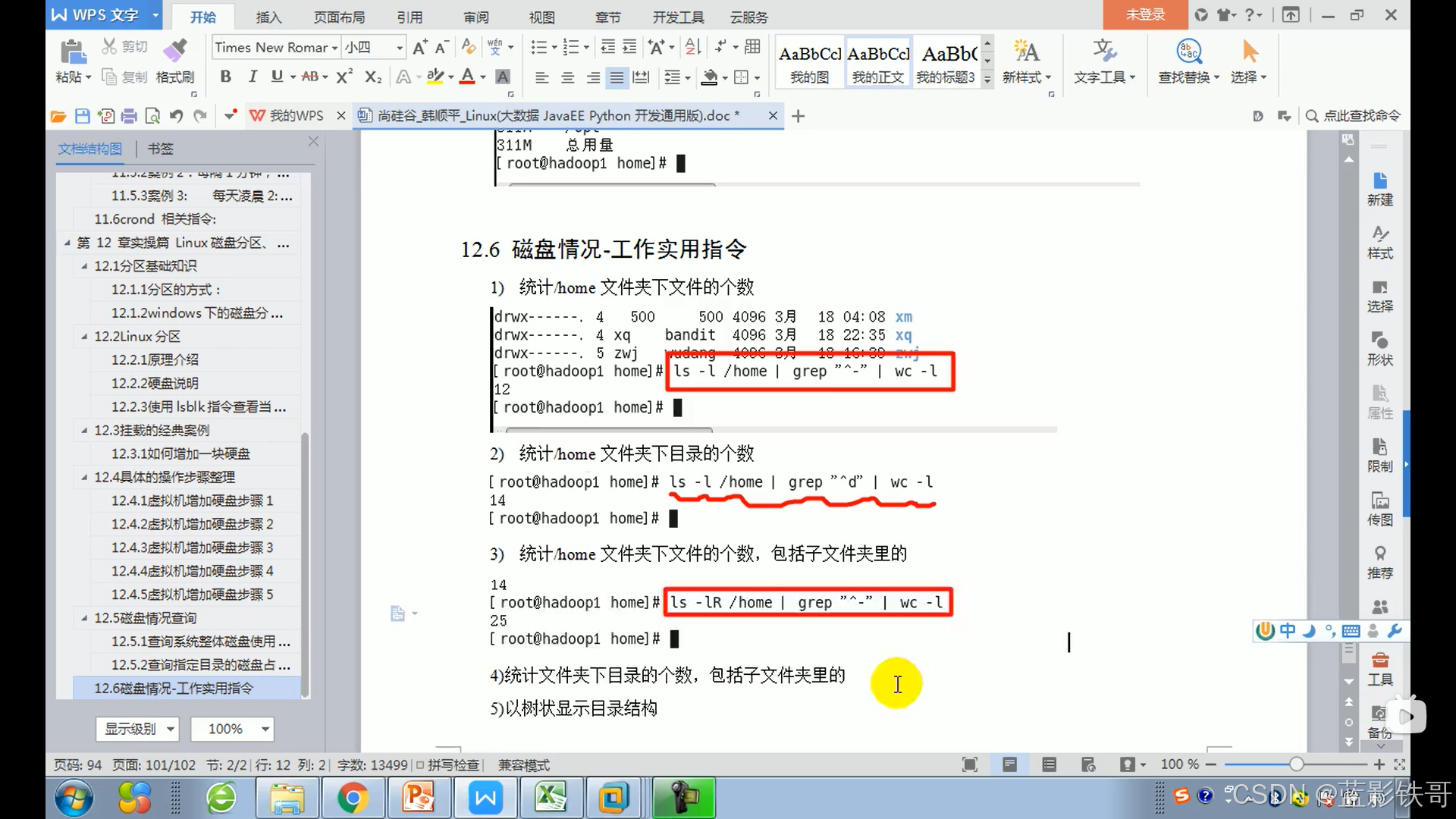
Task: Collapse the 12.4 outline tree node
Action: point(84,477)
